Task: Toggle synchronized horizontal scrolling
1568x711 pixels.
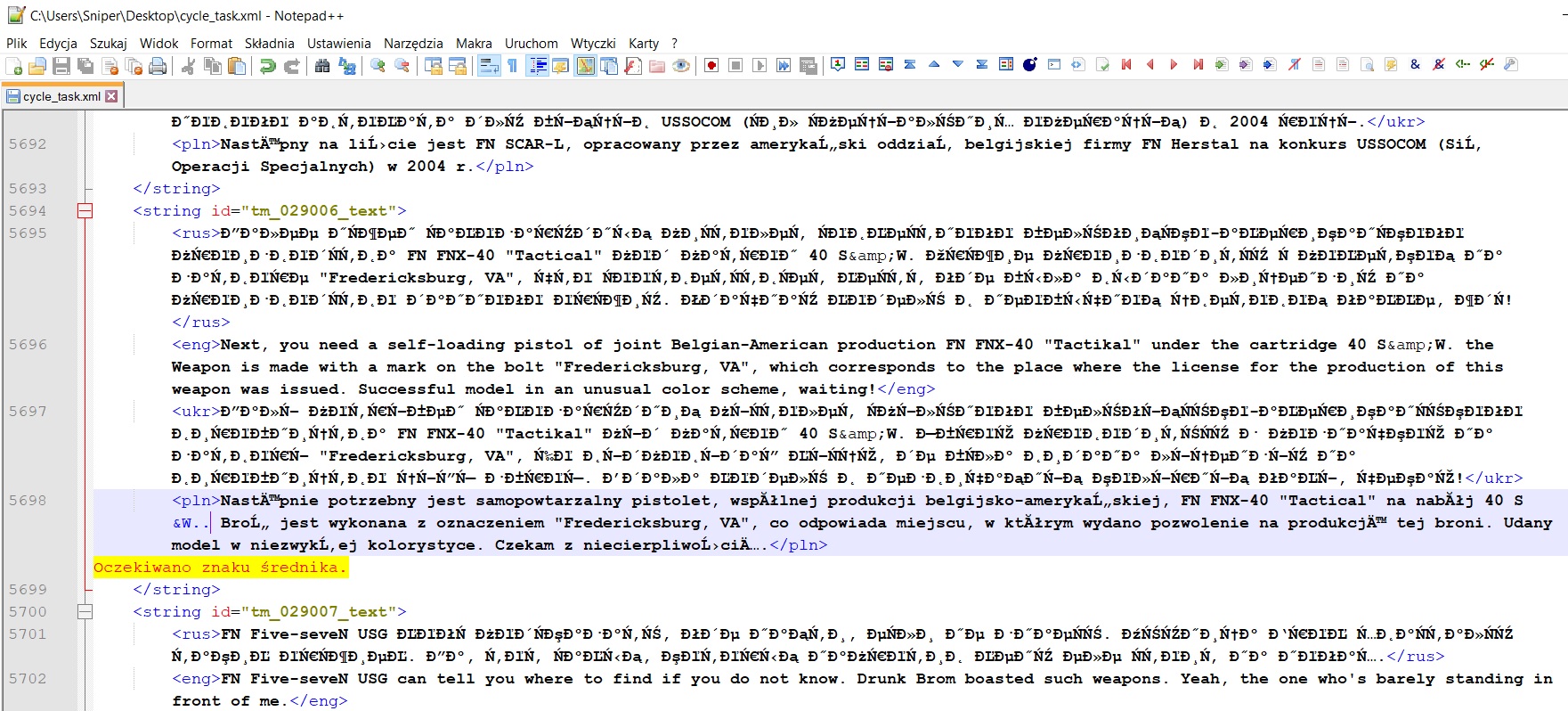Action: coord(458,65)
